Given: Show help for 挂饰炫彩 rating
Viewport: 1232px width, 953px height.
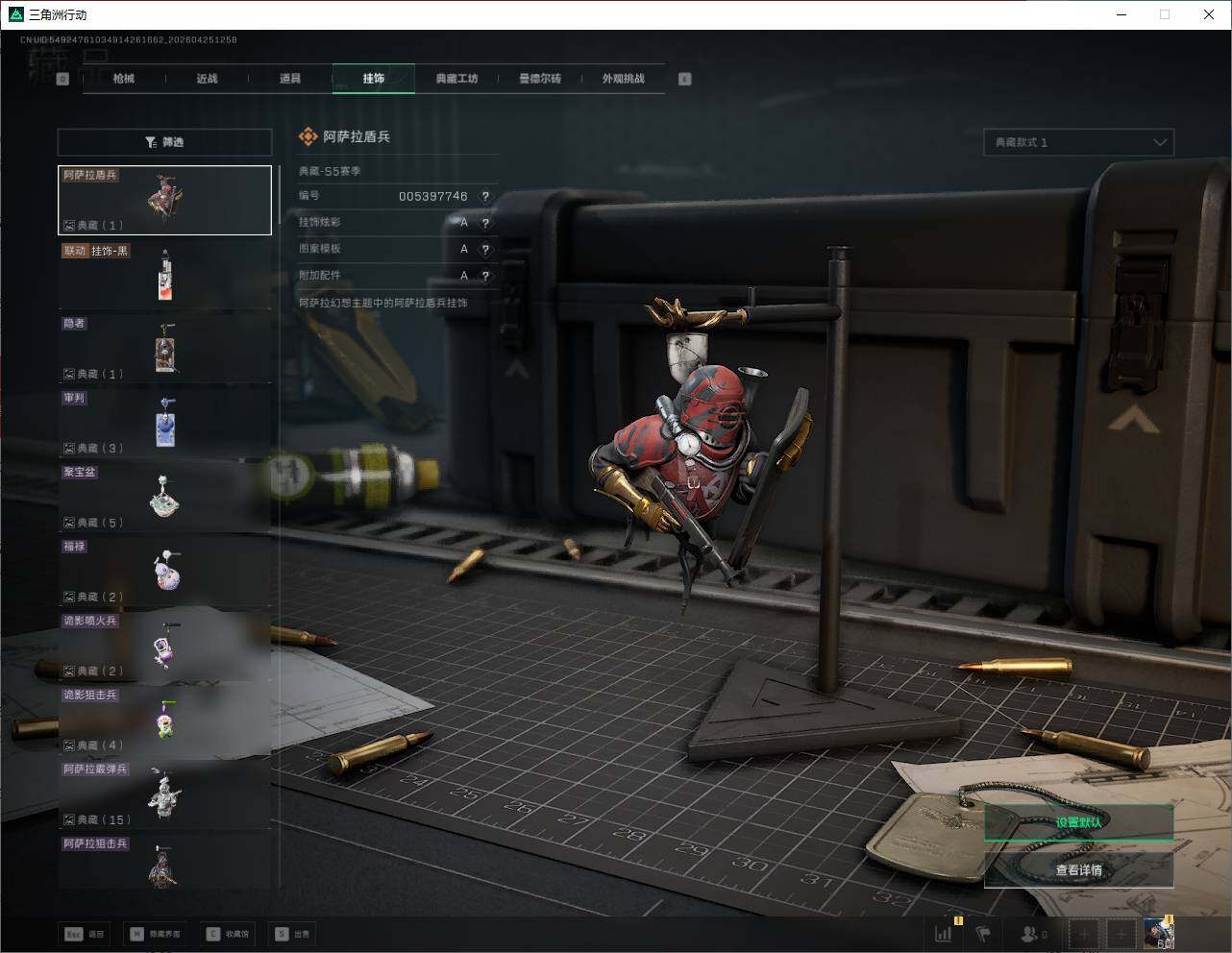Looking at the screenshot, I should (x=485, y=223).
